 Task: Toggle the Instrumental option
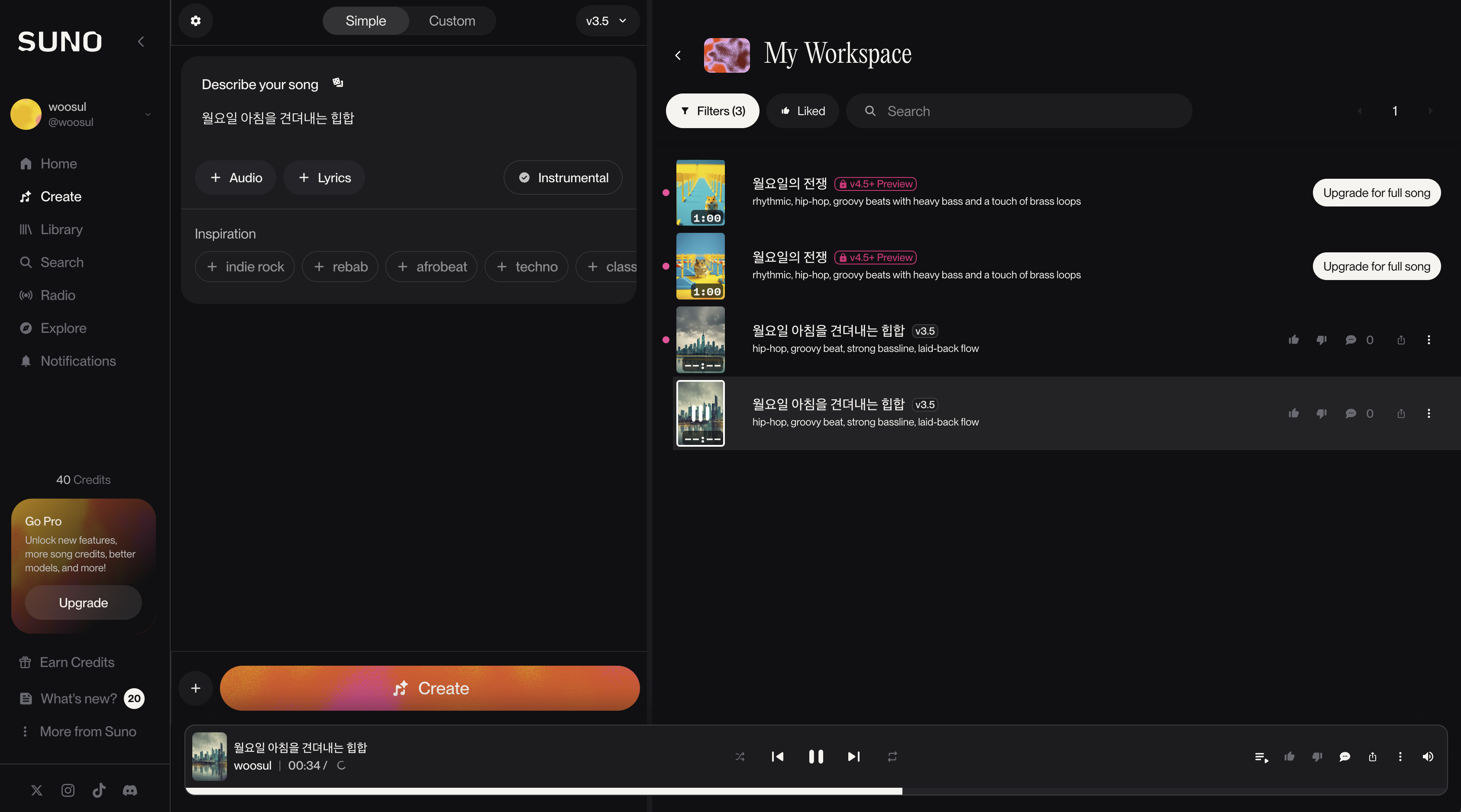(562, 177)
